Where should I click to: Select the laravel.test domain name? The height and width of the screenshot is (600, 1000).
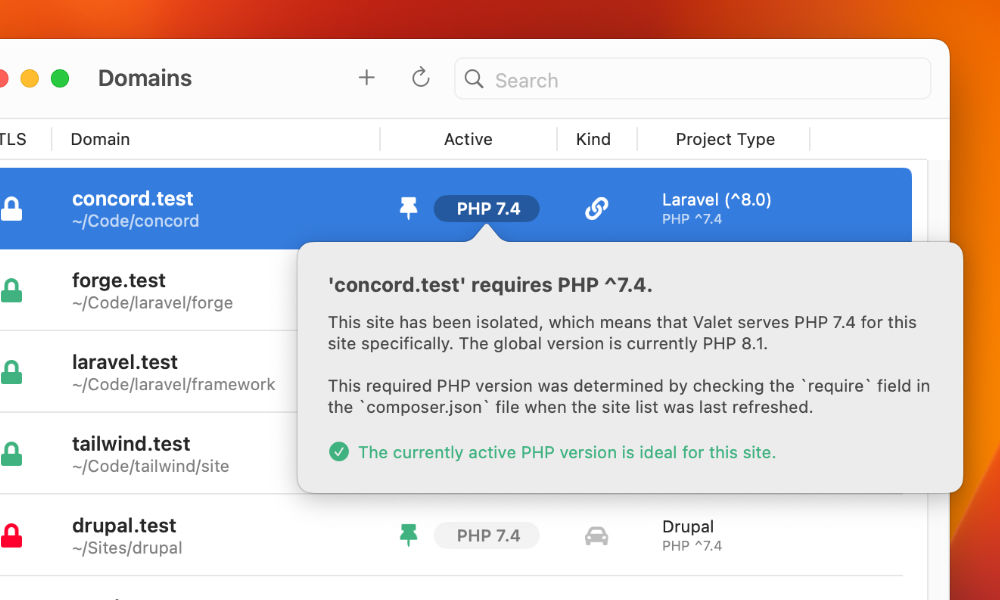point(125,362)
